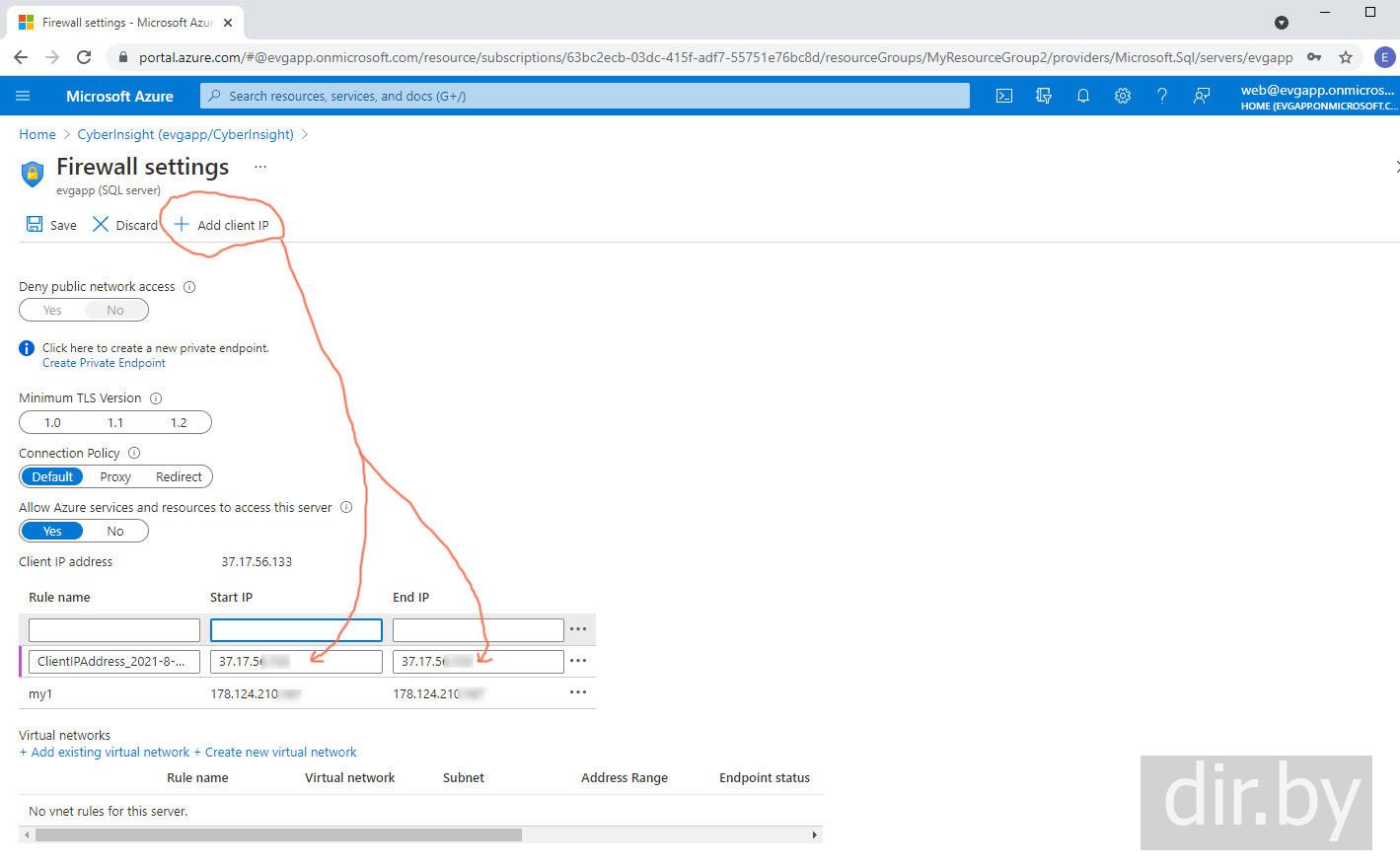This screenshot has width=1400, height=867.
Task: Select Proxy connection policy
Action: tap(115, 476)
